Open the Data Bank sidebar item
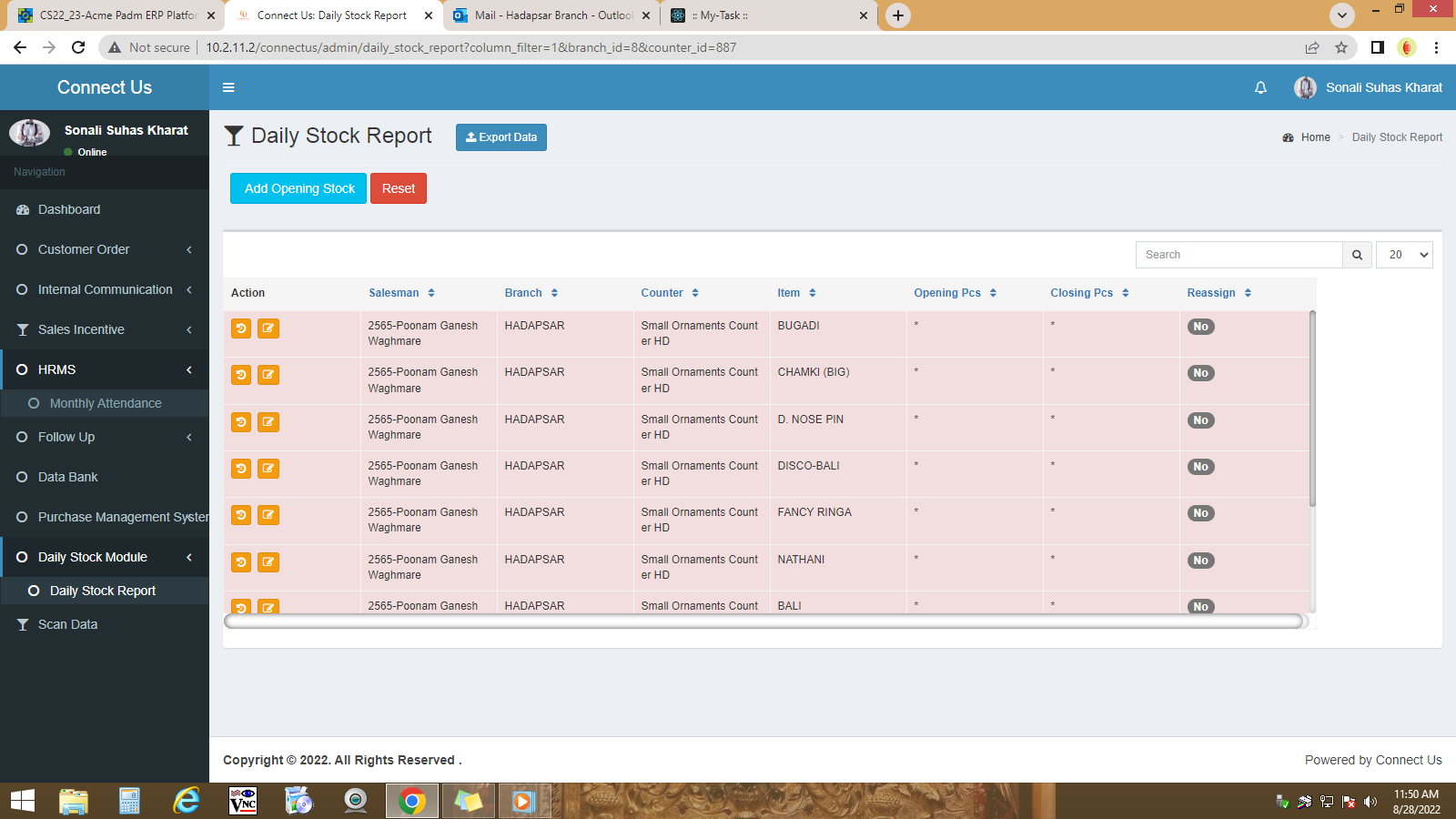Image resolution: width=1456 pixels, height=819 pixels. point(105,477)
